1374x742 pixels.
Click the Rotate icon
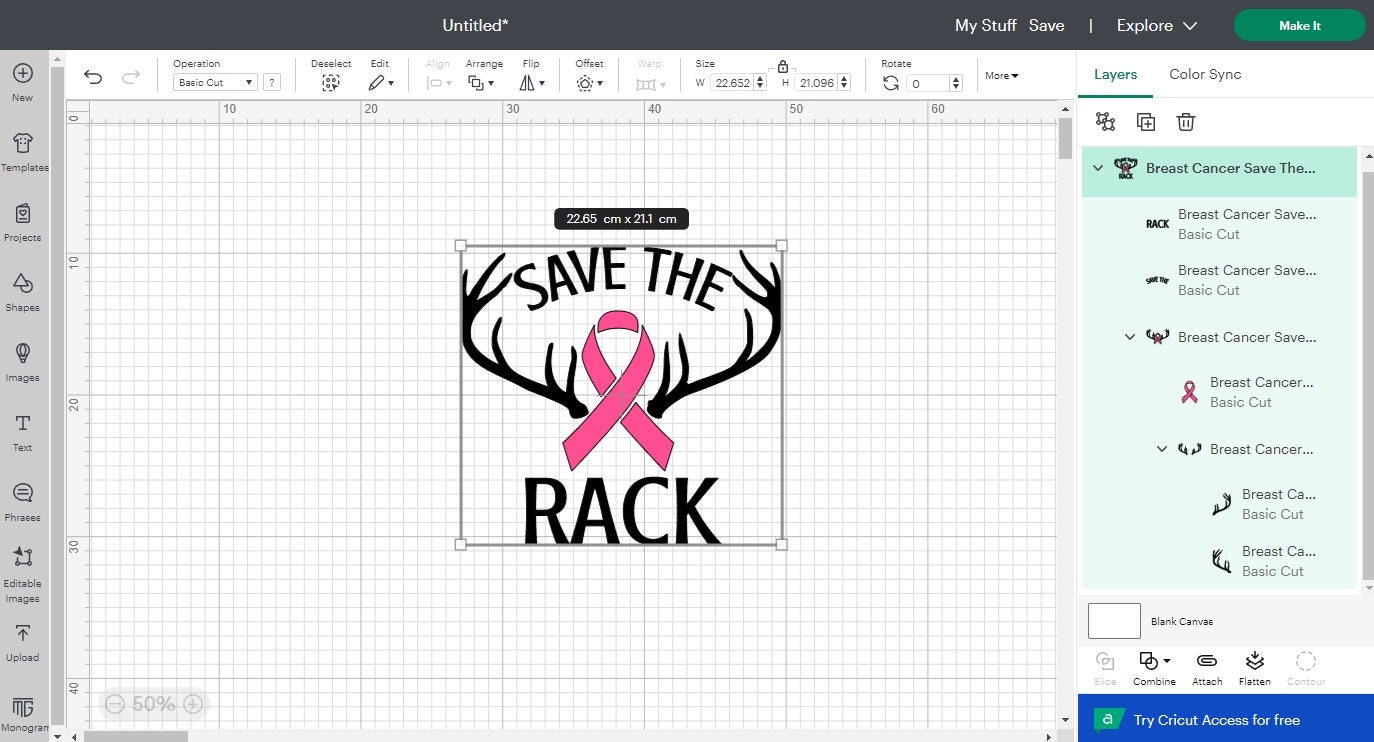[891, 83]
